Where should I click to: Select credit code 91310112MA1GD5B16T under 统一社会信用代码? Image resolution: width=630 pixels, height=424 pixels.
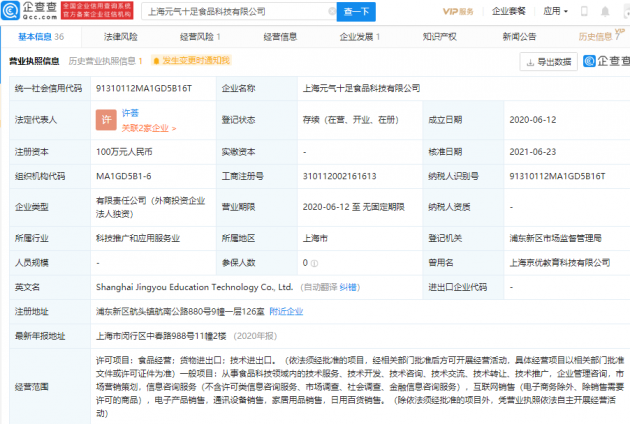click(x=144, y=88)
